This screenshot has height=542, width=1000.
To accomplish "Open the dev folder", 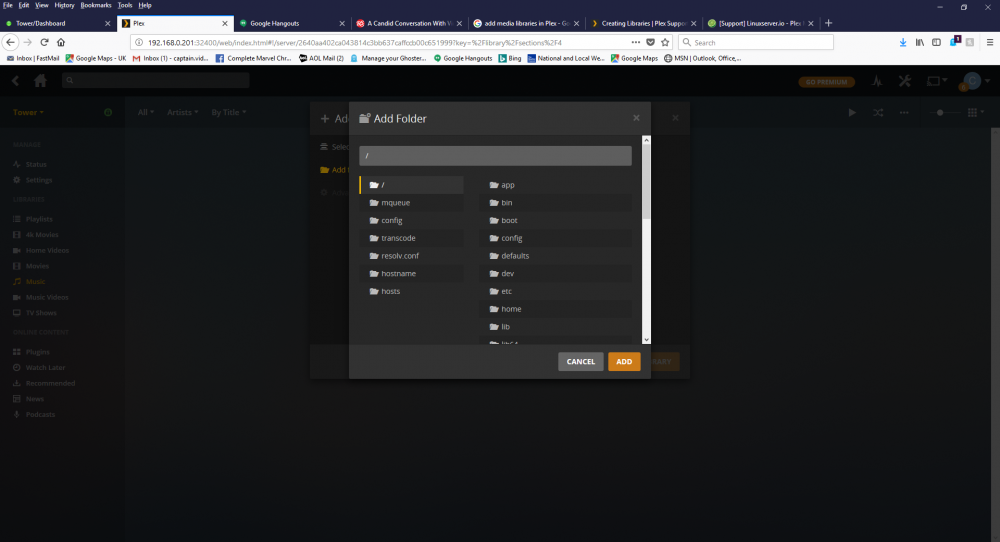I will (555, 274).
